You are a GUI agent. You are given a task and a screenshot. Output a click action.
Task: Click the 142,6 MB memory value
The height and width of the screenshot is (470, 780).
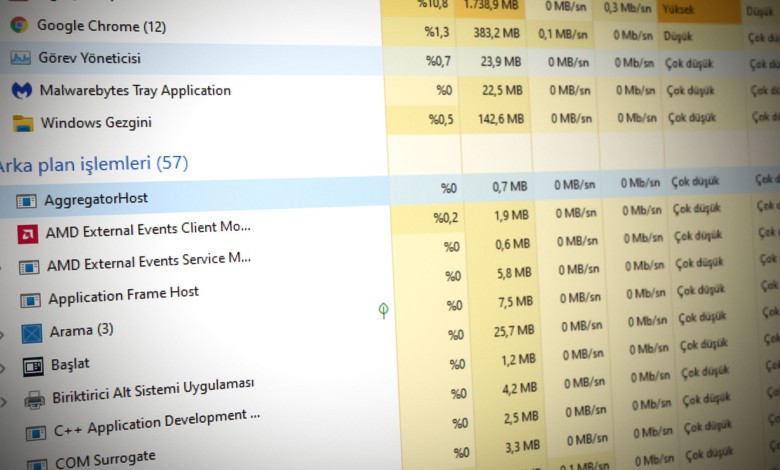(x=501, y=119)
